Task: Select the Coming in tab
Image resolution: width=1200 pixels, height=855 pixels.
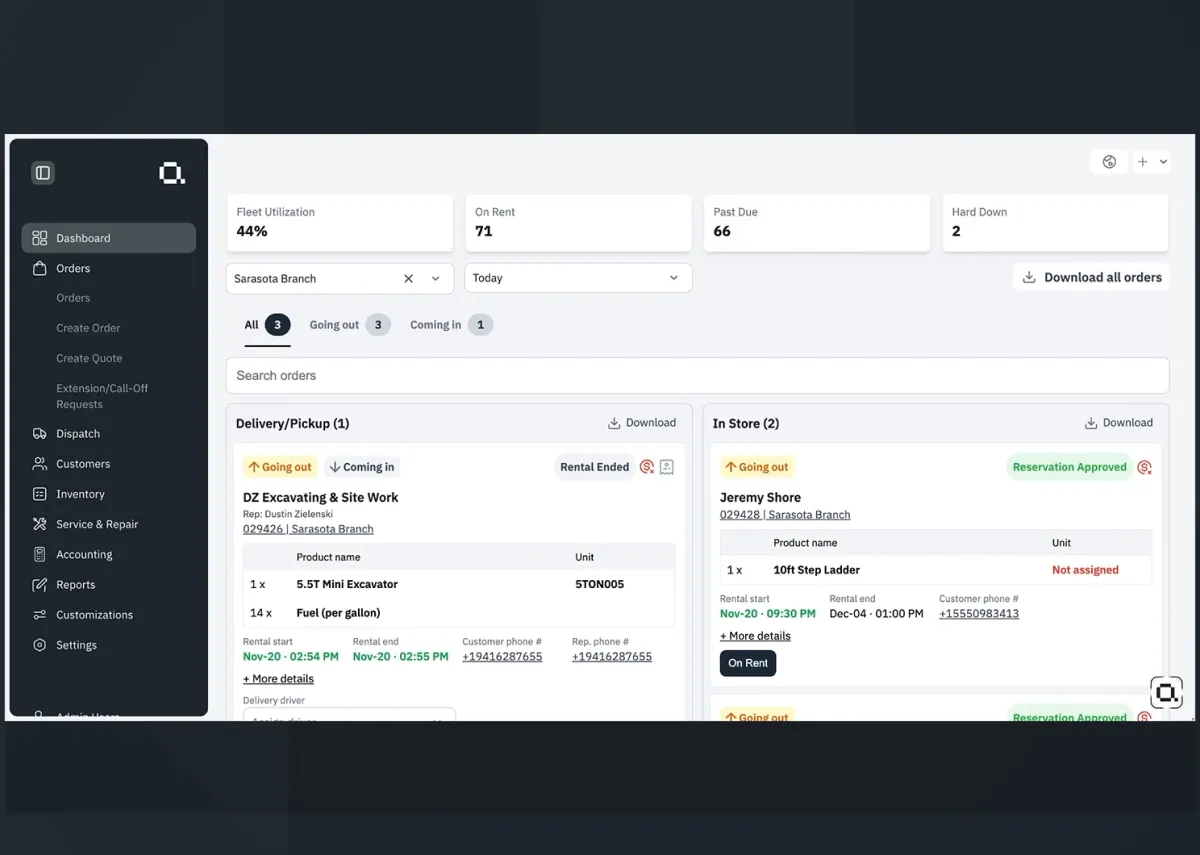Action: (x=434, y=324)
